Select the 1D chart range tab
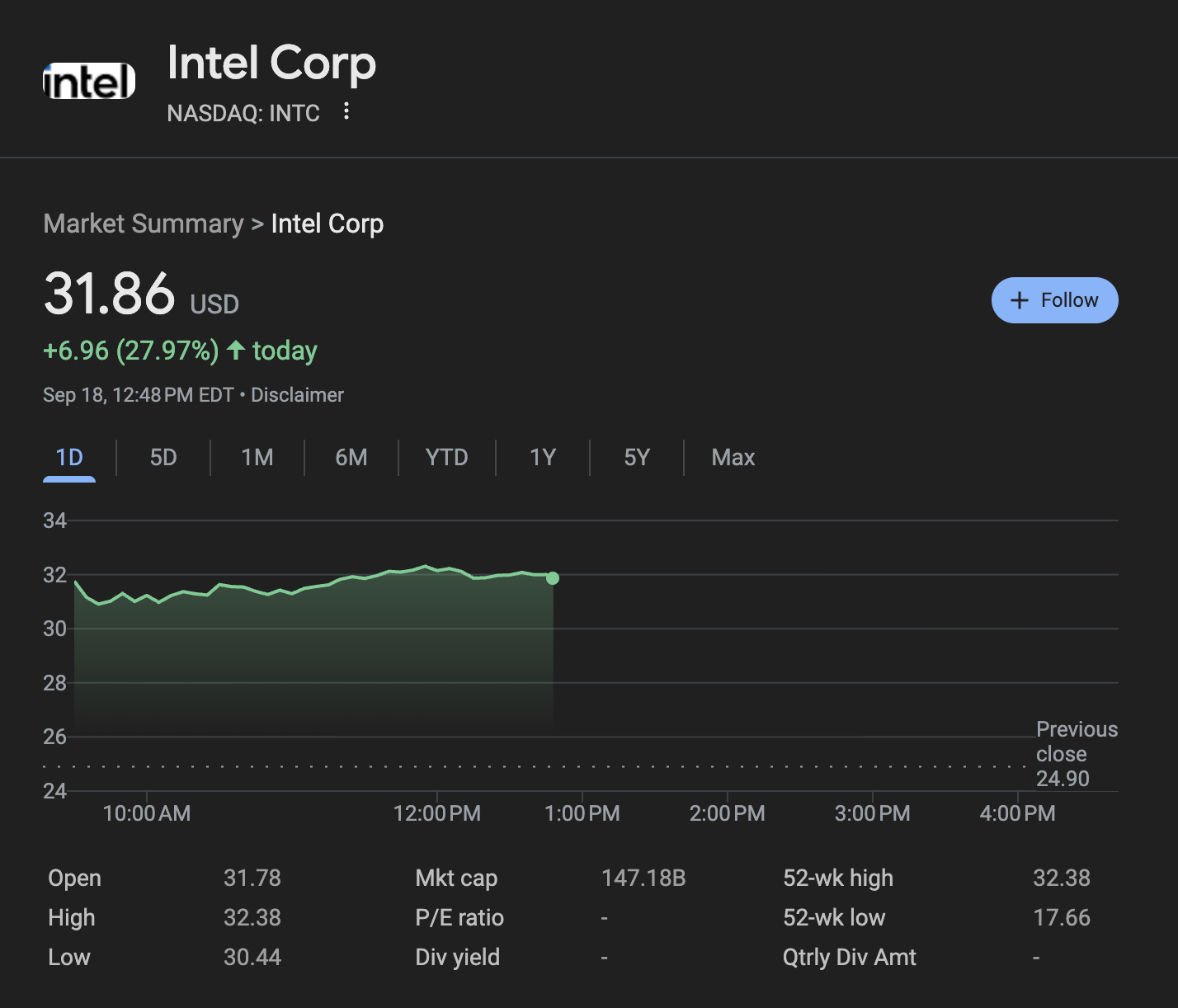The height and width of the screenshot is (1008, 1178). (x=69, y=458)
